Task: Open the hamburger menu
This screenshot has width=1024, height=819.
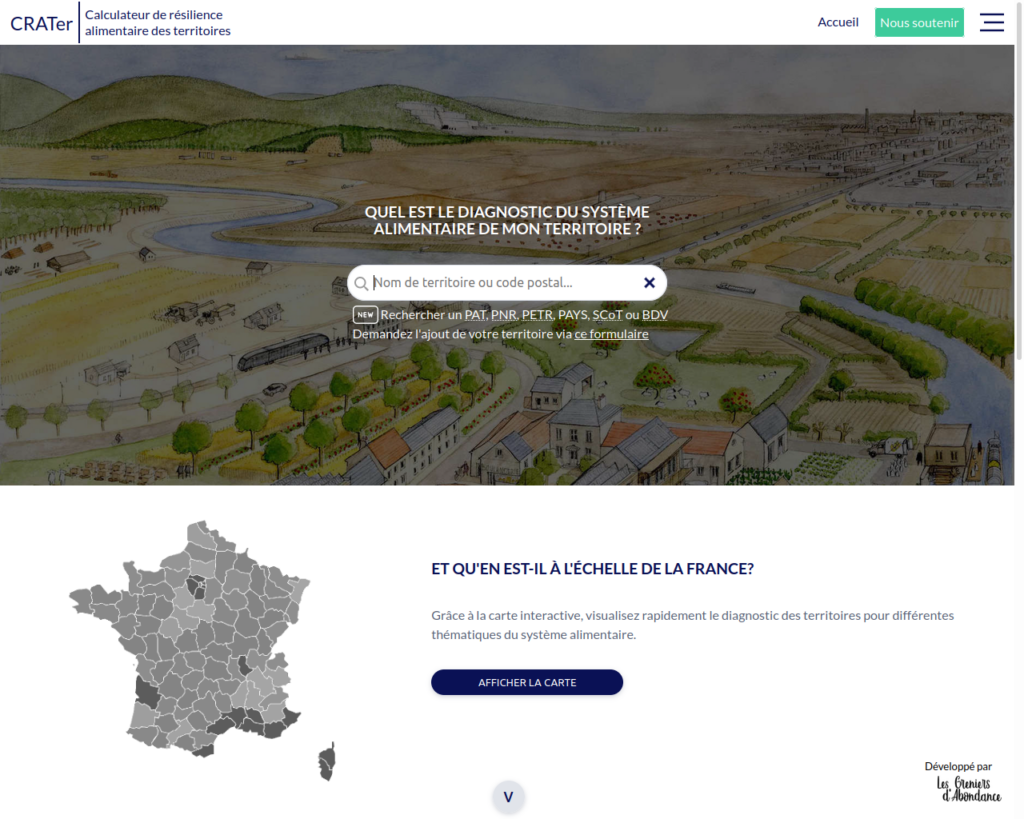Action: 991,22
